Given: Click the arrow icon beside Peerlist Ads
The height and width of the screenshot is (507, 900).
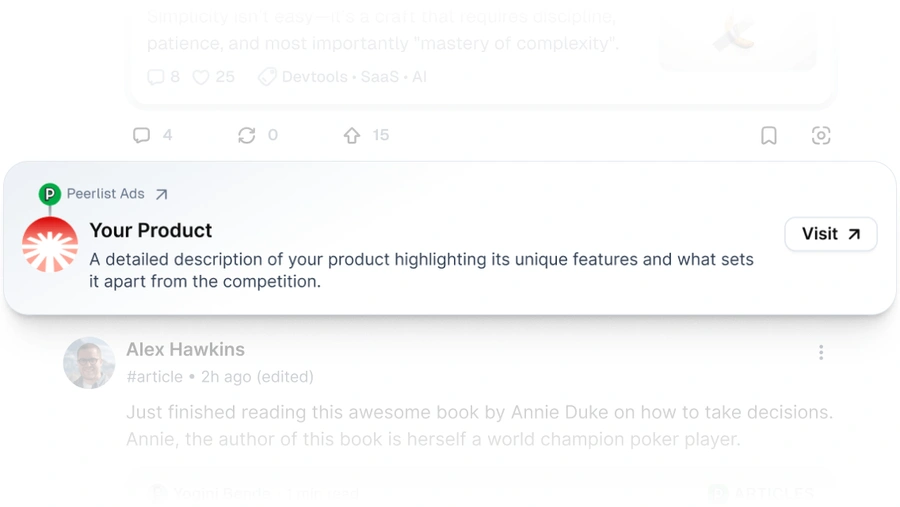Looking at the screenshot, I should 161,194.
